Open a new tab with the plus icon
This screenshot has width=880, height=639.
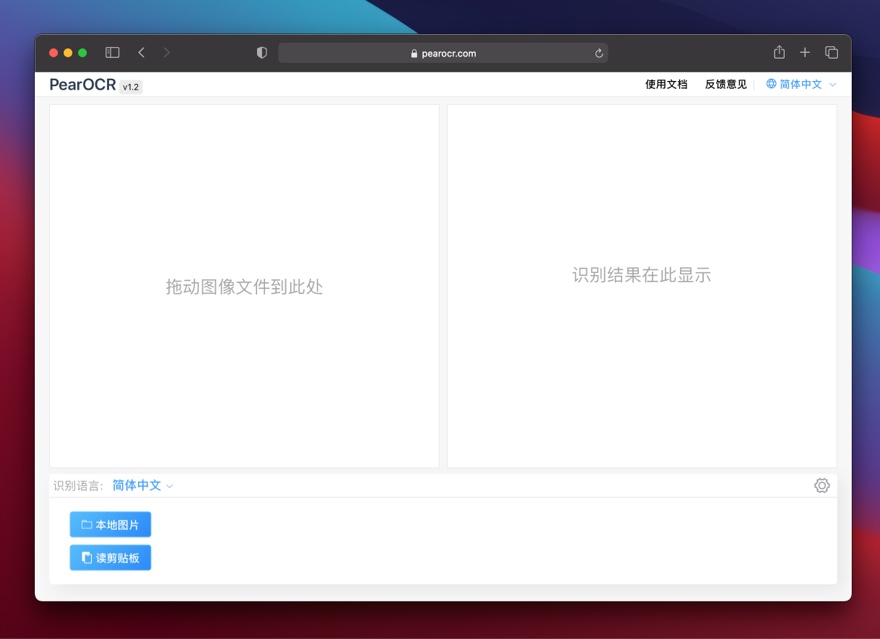tap(804, 52)
